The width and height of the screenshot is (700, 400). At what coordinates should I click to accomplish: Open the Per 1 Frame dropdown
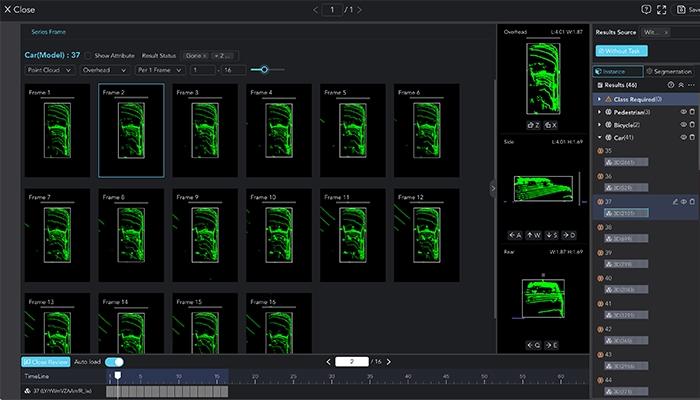click(x=160, y=70)
